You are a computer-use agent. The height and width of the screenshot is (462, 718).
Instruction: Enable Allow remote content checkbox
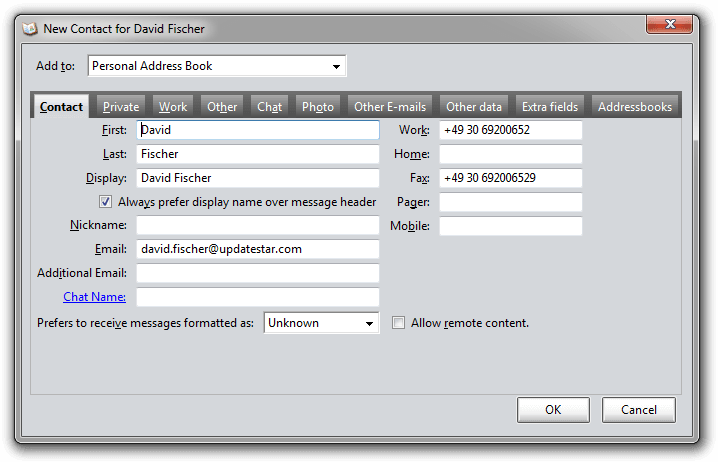(x=399, y=323)
